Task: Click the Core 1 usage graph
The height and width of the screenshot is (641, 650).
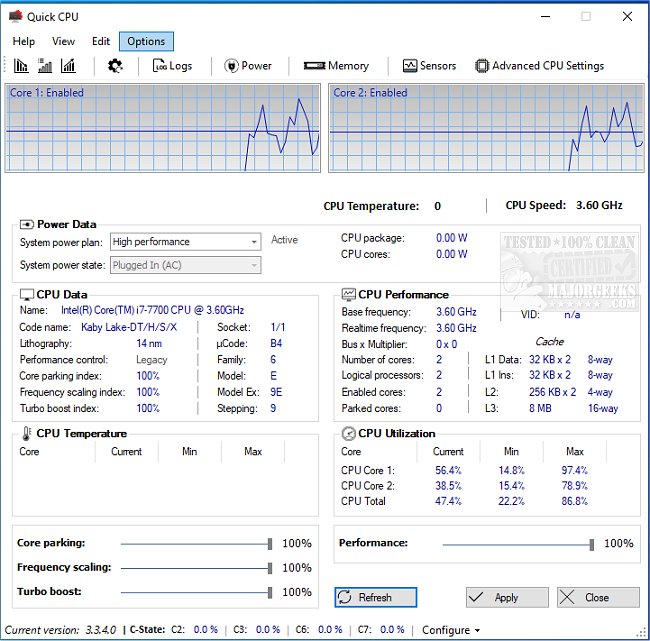Action: tap(163, 128)
